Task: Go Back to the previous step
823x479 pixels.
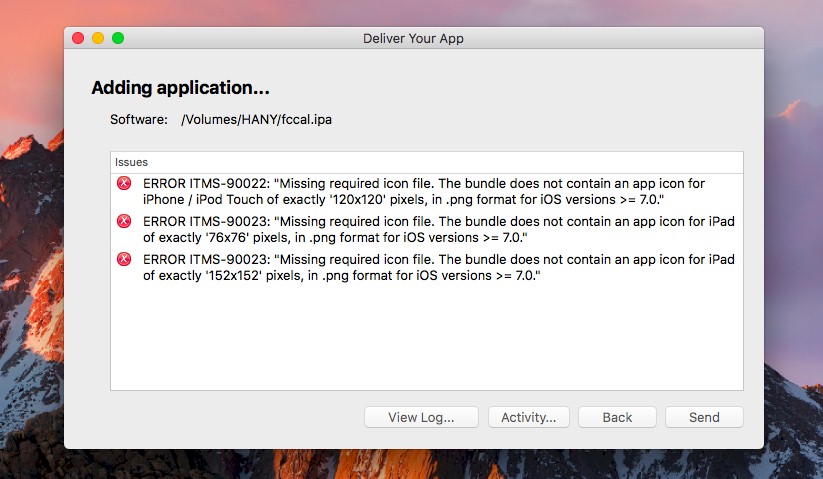Action: pyautogui.click(x=617, y=417)
